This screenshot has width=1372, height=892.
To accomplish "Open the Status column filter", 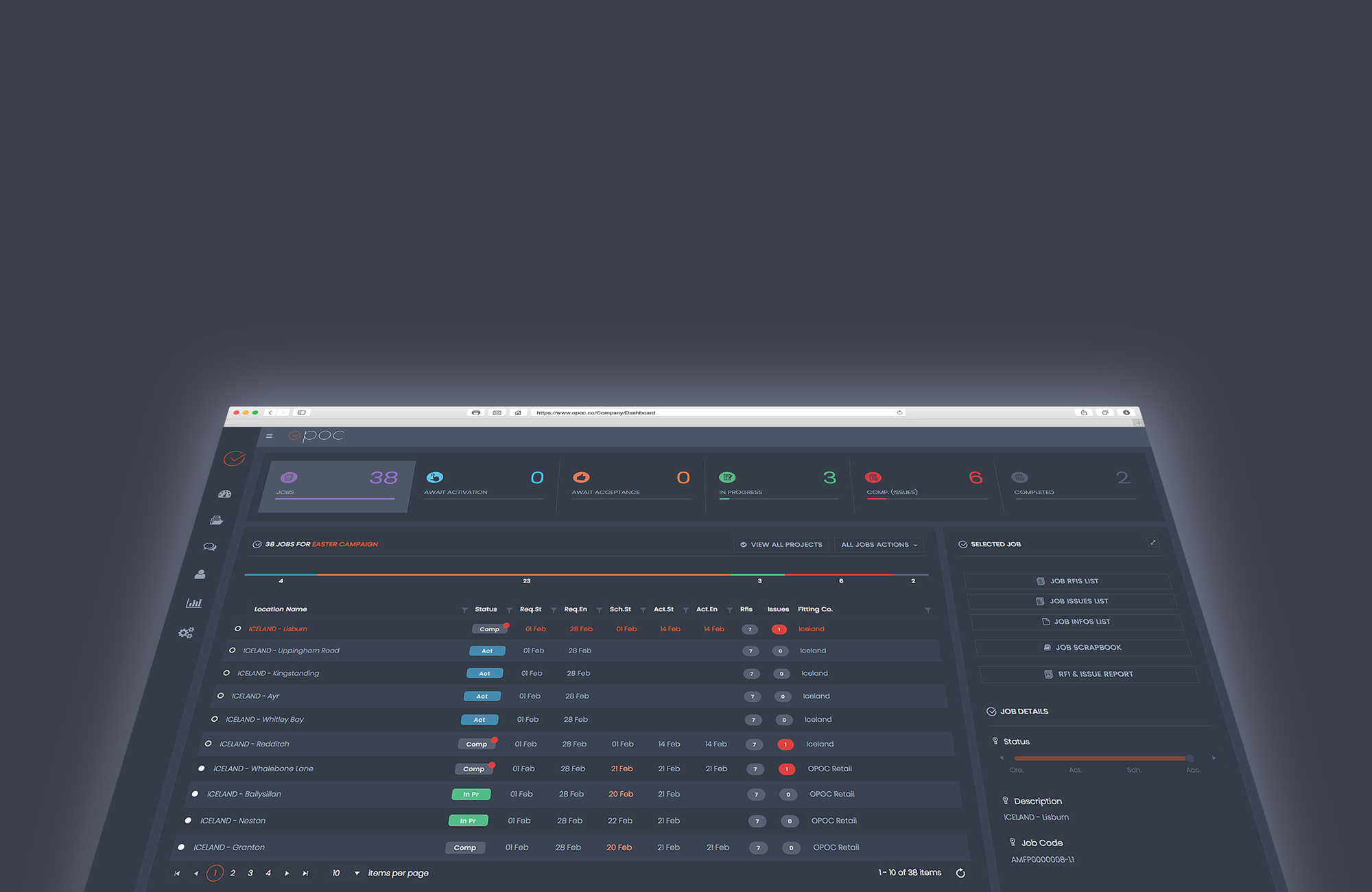I will tap(509, 610).
